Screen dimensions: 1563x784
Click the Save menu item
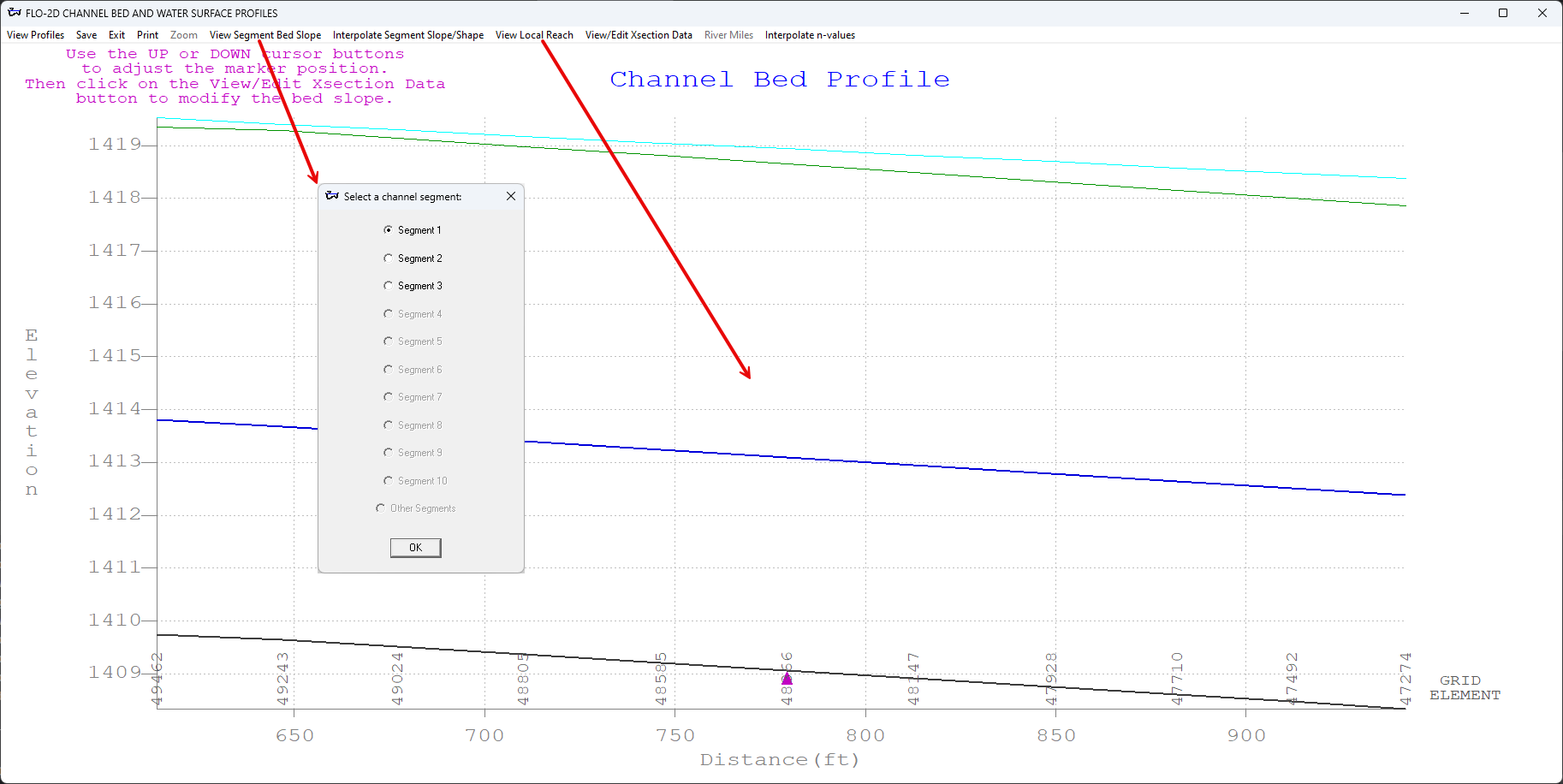tap(86, 35)
